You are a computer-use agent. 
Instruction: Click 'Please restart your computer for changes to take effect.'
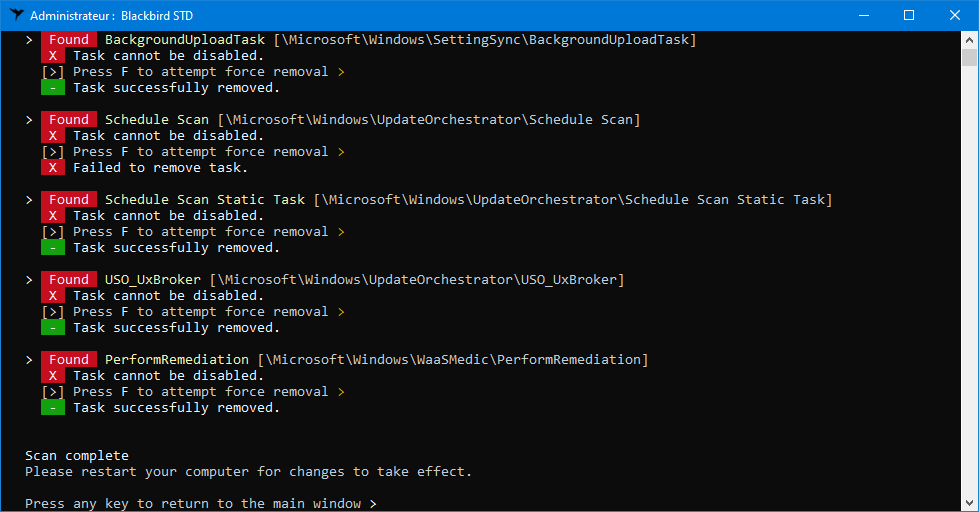point(248,471)
